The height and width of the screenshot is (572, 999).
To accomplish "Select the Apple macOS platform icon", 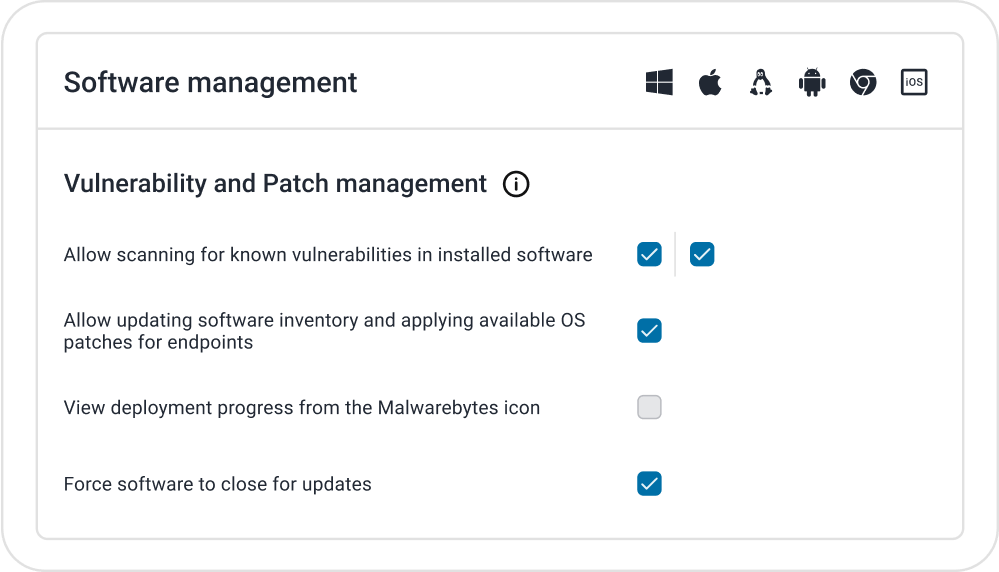I will (x=710, y=82).
